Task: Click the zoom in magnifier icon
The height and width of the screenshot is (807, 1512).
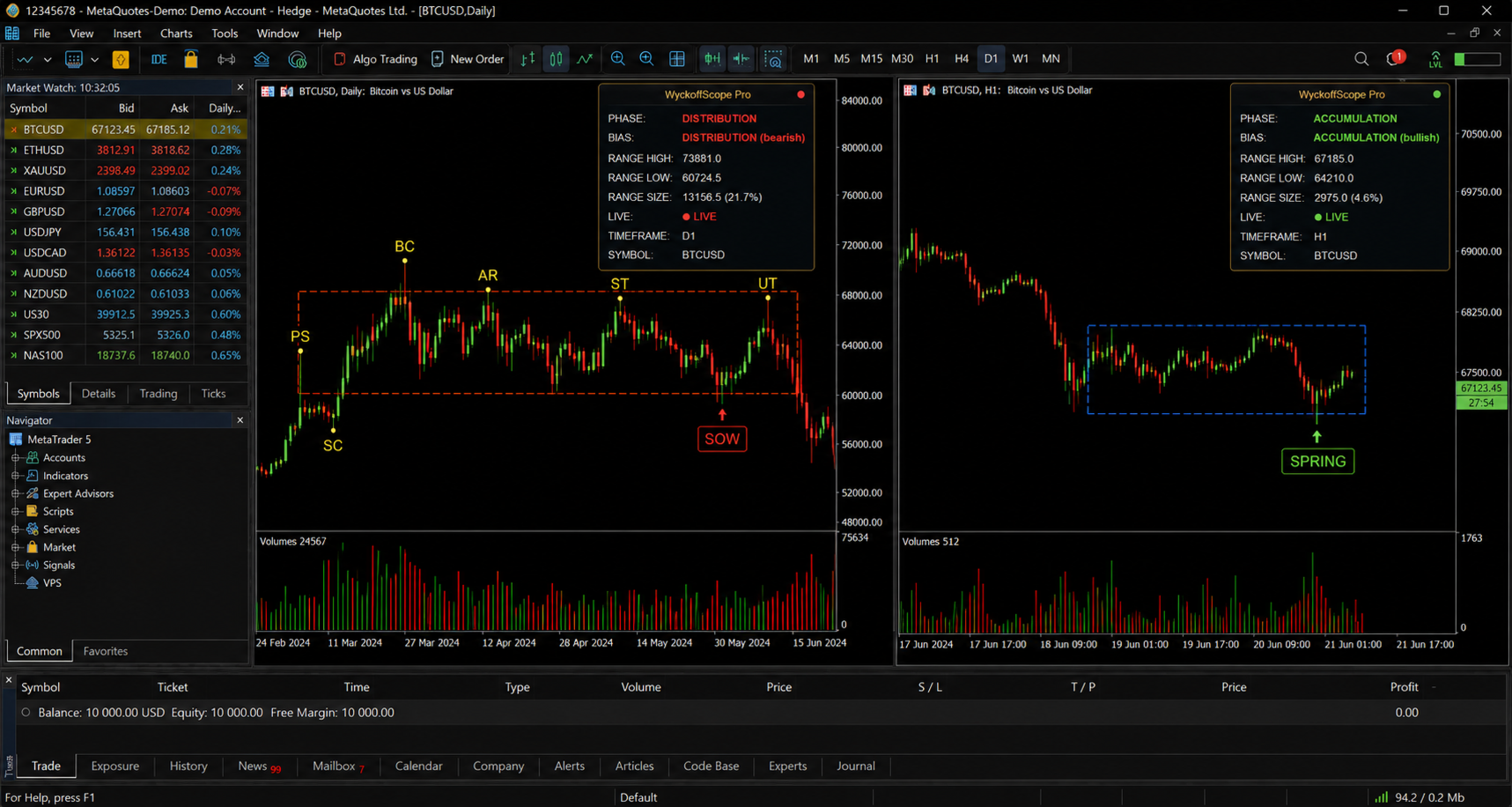Action: 618,59
